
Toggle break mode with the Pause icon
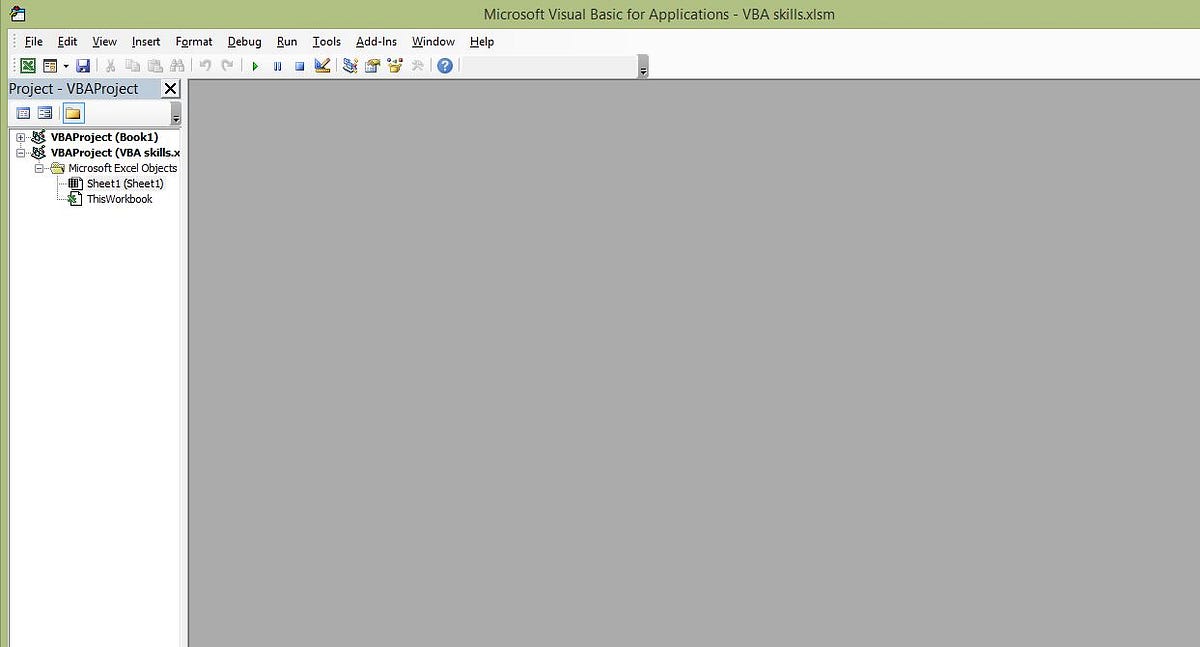(277, 65)
